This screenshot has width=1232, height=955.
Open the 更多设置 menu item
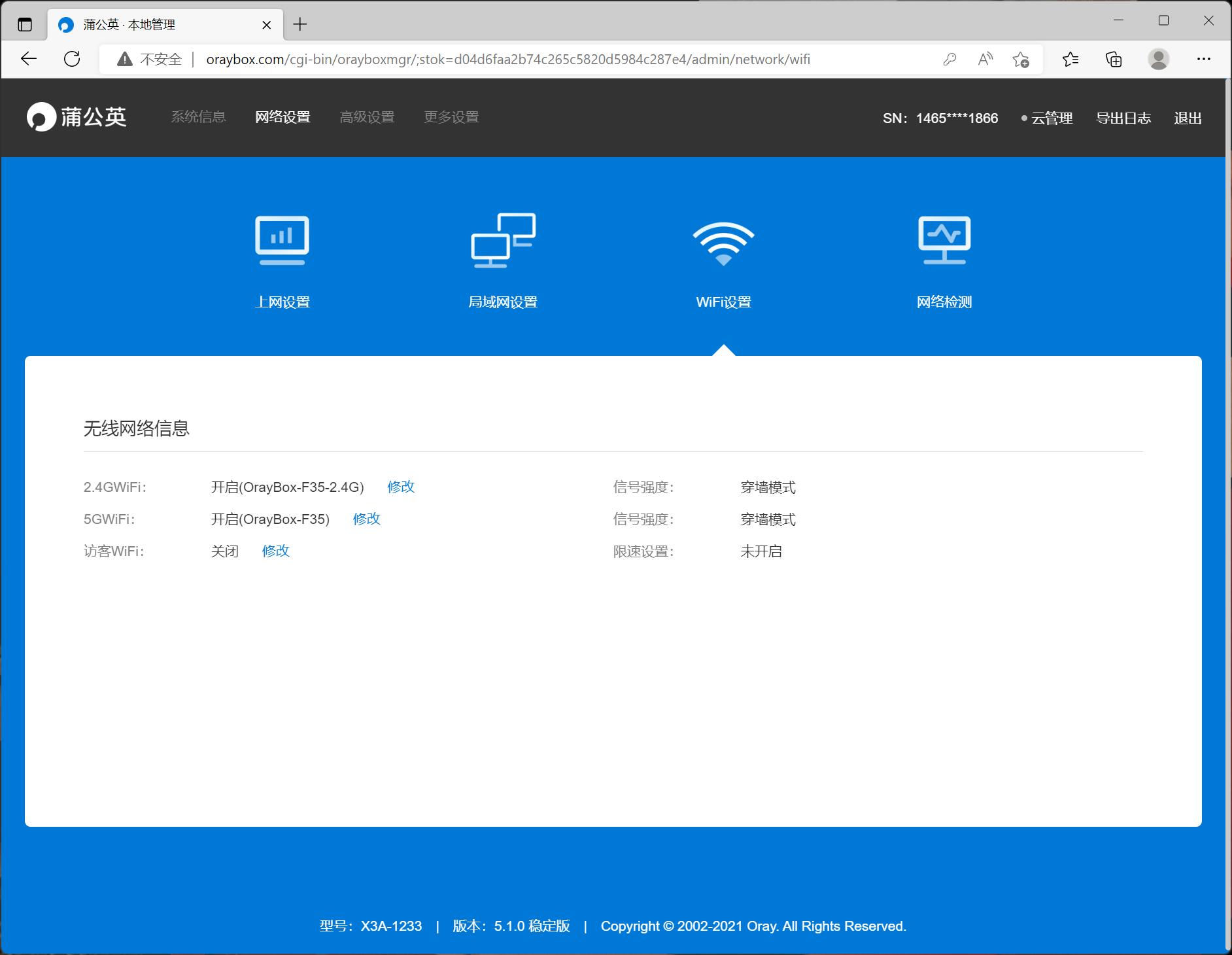(451, 117)
